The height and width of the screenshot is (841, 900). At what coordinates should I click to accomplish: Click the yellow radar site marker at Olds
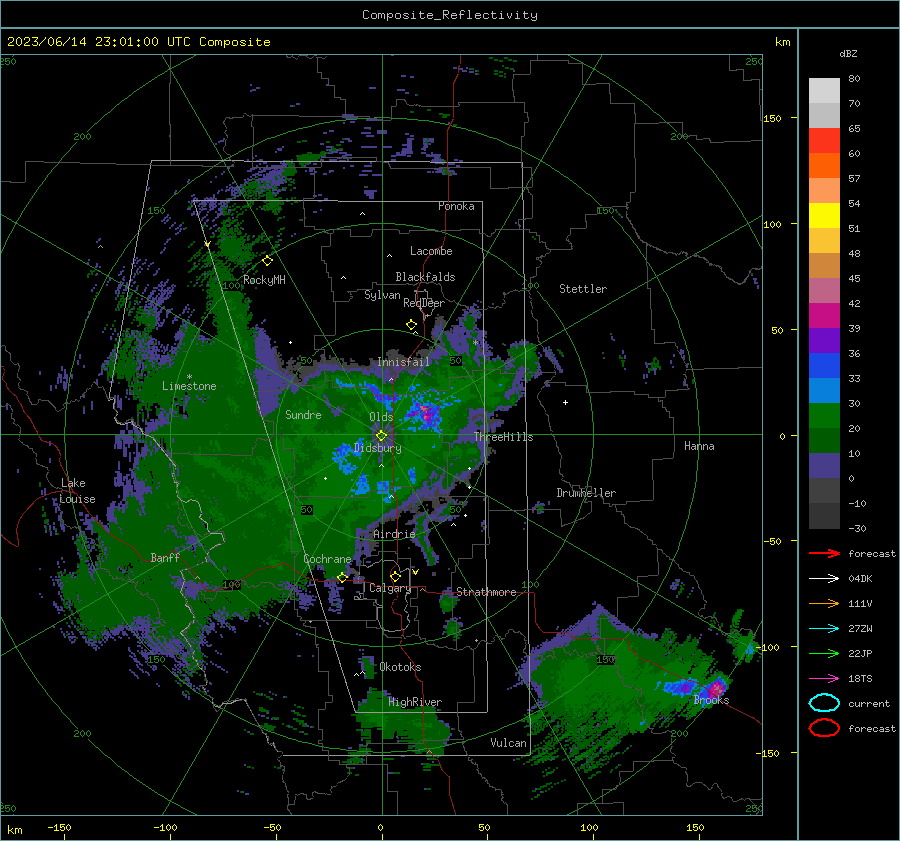pos(381,436)
